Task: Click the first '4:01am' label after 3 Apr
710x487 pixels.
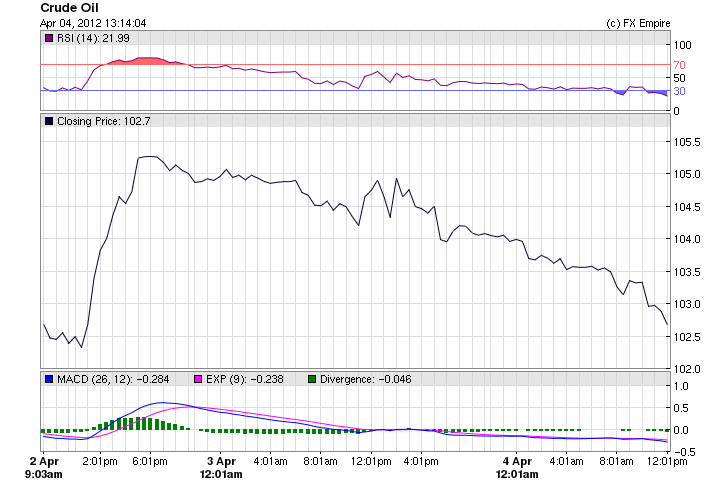Action: point(270,461)
